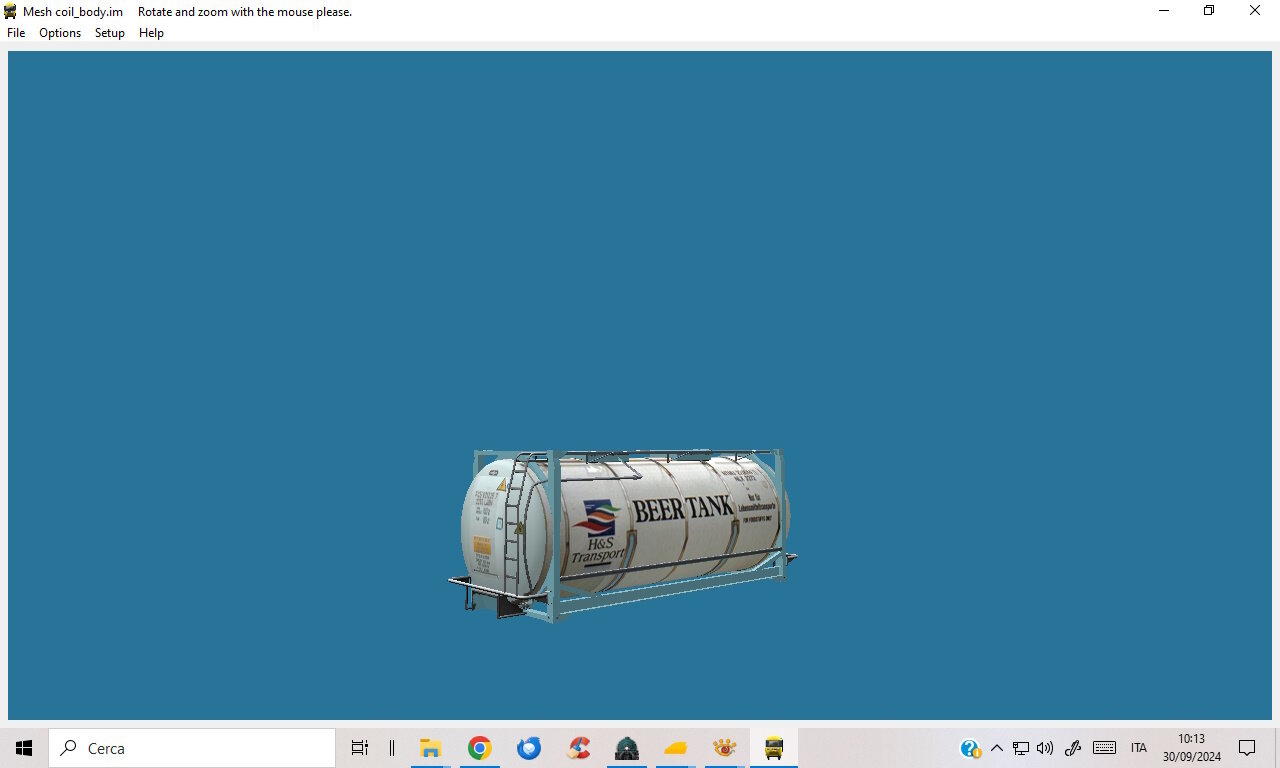Click the Cerca search box

pyautogui.click(x=192, y=748)
